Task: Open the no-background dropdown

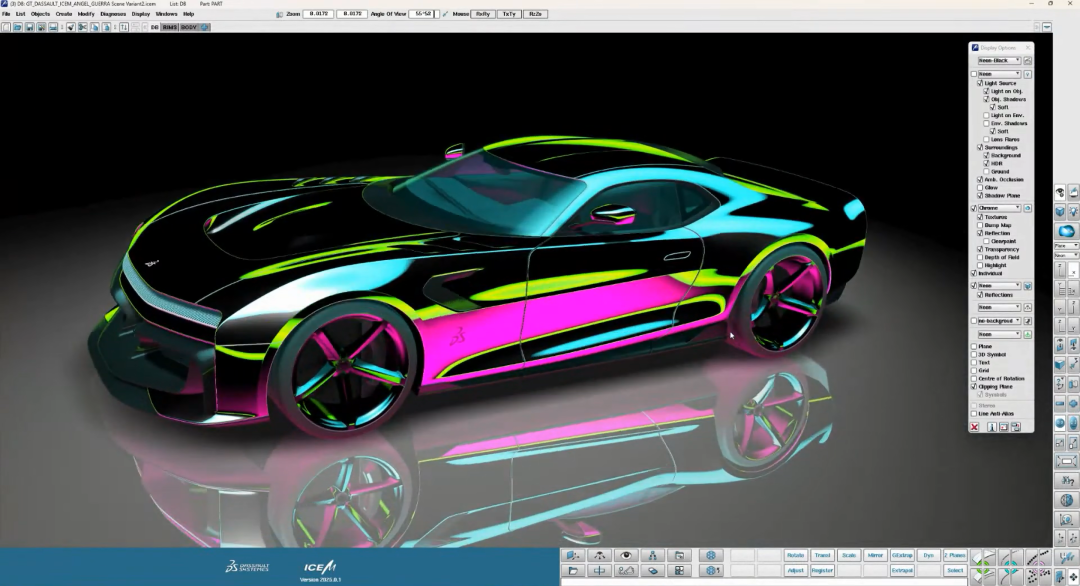Action: click(x=999, y=321)
